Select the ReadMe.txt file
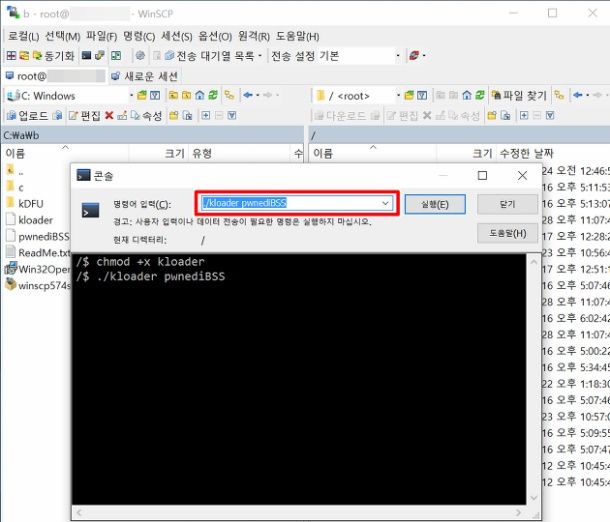The width and height of the screenshot is (610, 522). 39,252
